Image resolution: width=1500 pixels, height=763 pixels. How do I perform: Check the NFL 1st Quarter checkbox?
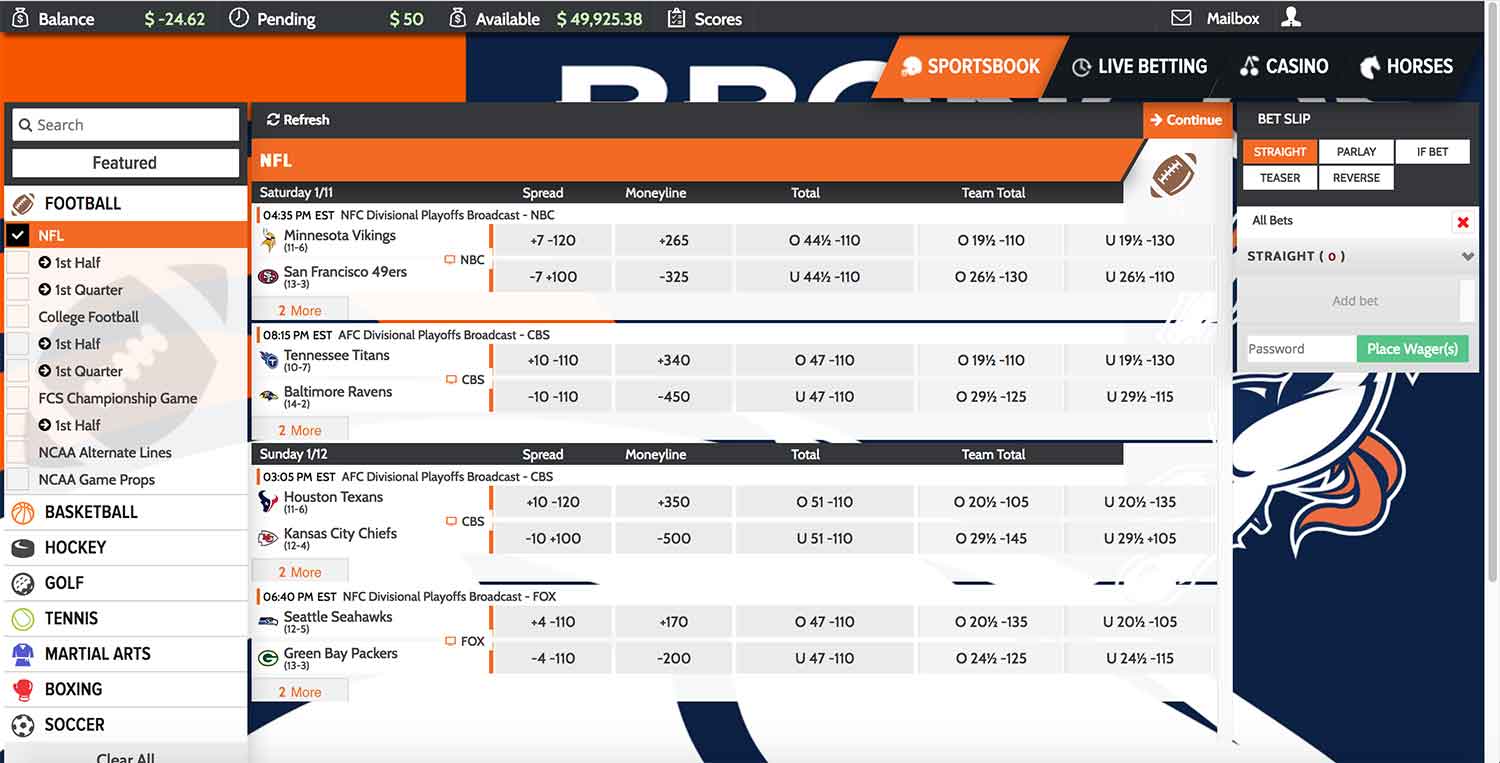click(x=18, y=289)
